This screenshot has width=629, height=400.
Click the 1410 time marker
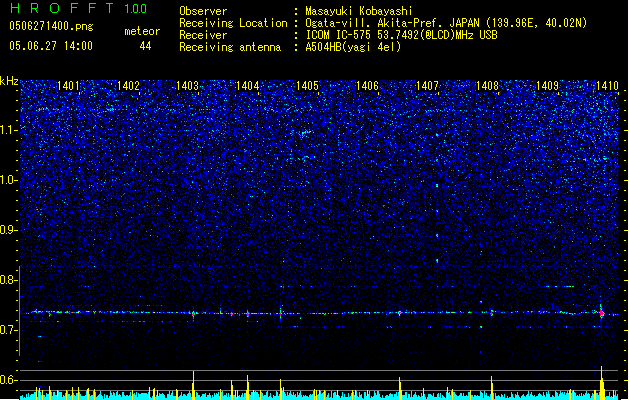pos(607,86)
